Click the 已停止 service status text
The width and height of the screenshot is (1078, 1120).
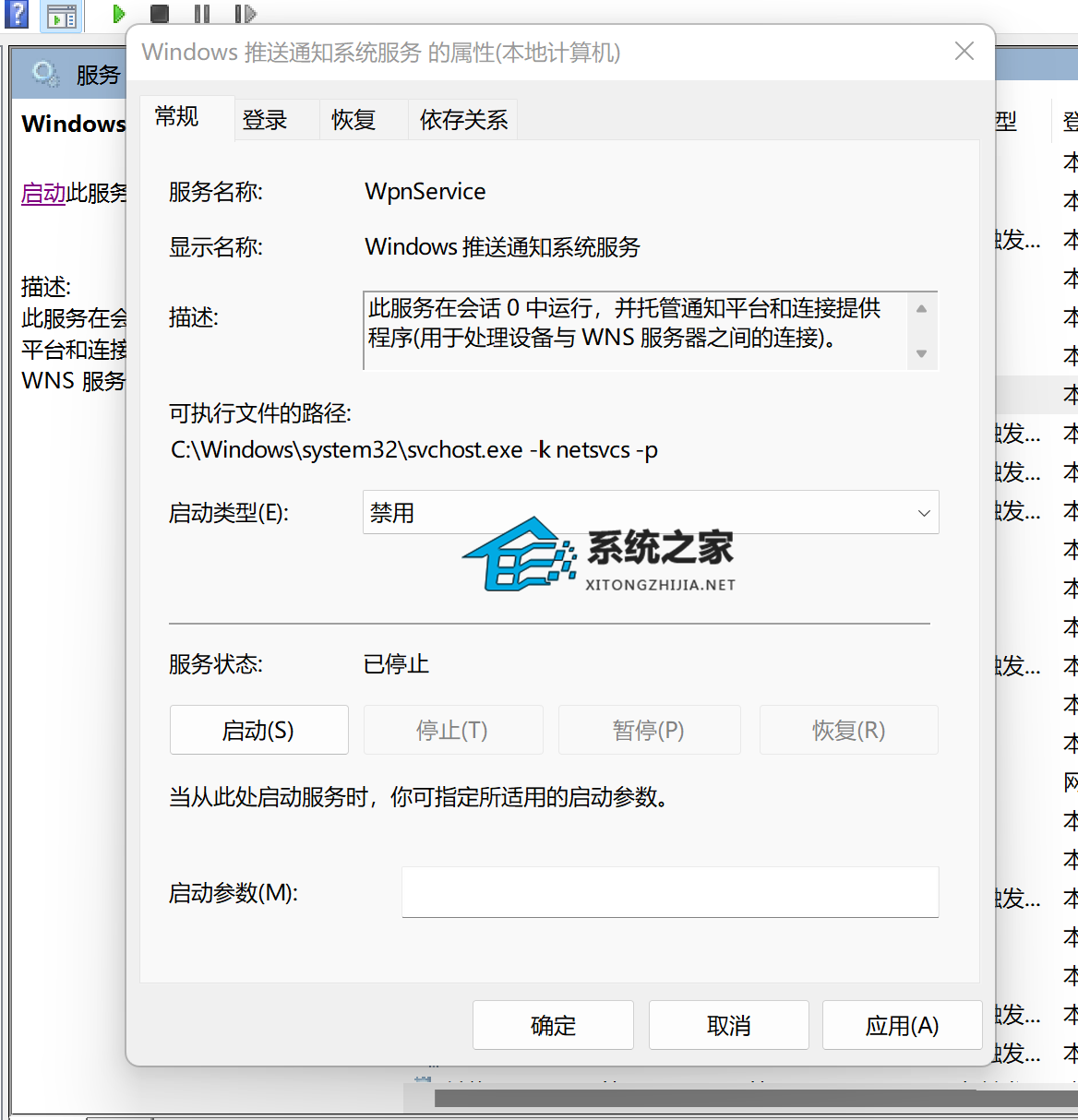[396, 664]
